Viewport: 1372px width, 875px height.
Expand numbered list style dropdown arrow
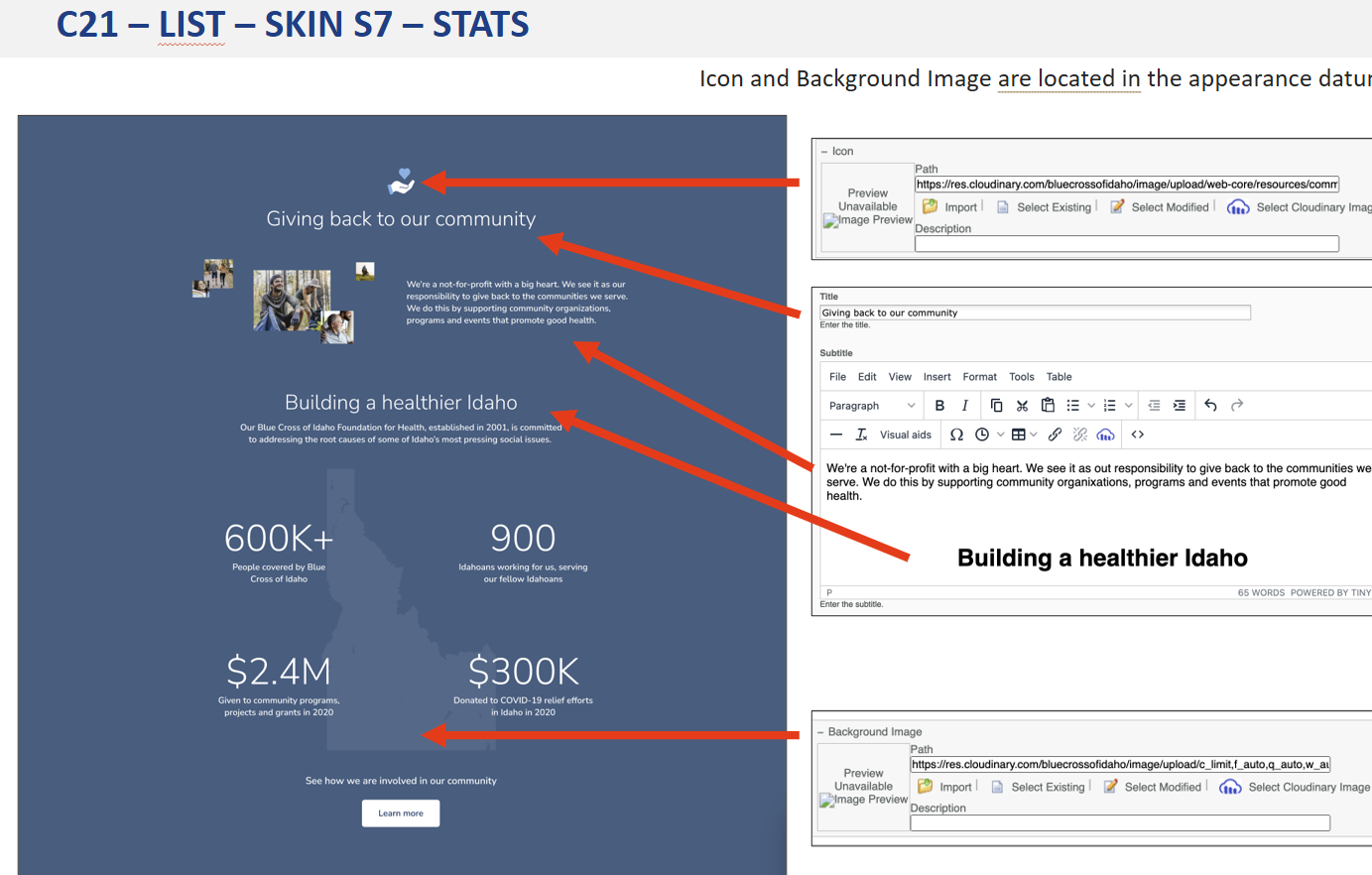pos(1129,406)
